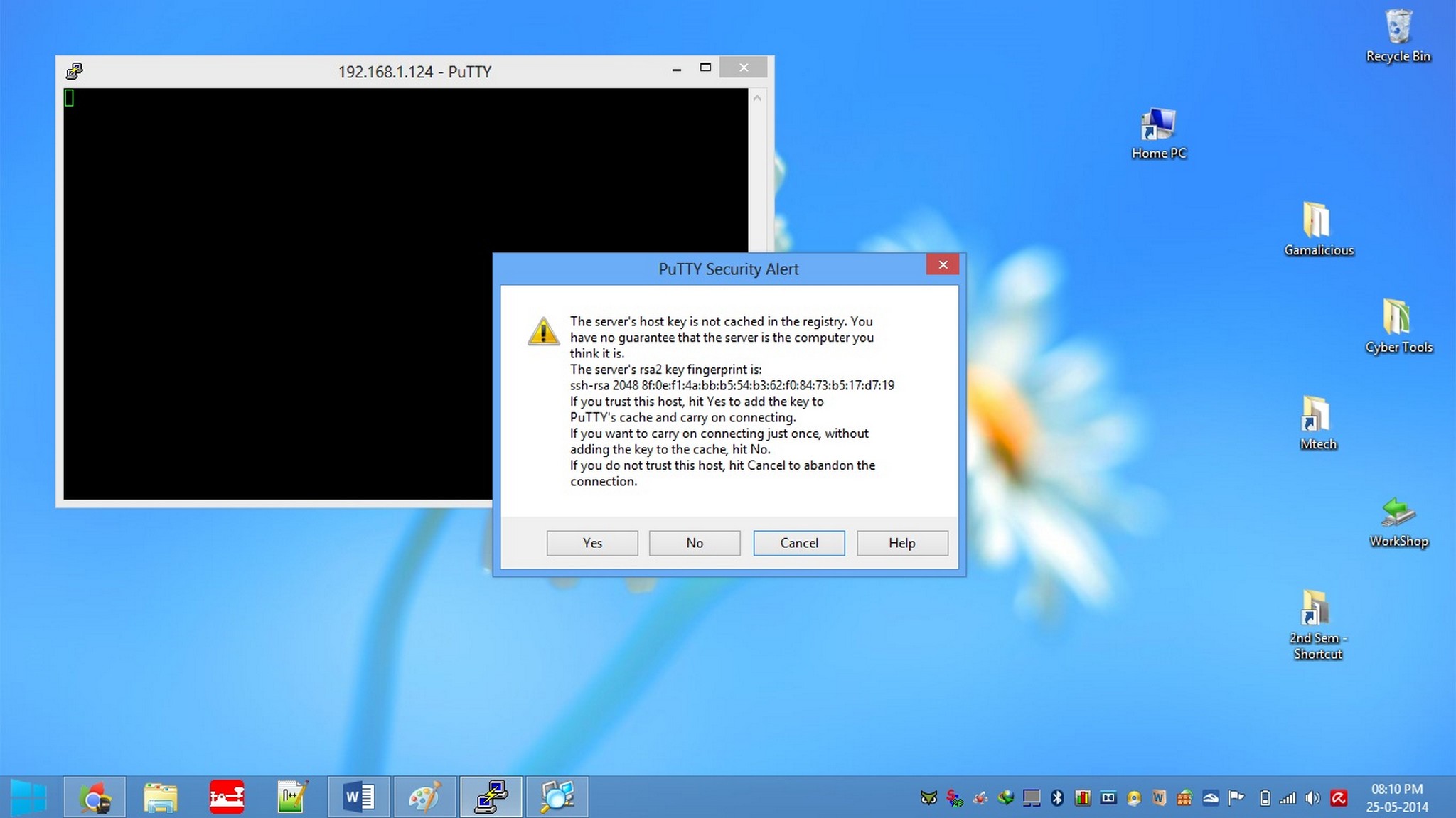The height and width of the screenshot is (818, 1456).
Task: Click the firewall brick-wall tray icon
Action: [1184, 798]
